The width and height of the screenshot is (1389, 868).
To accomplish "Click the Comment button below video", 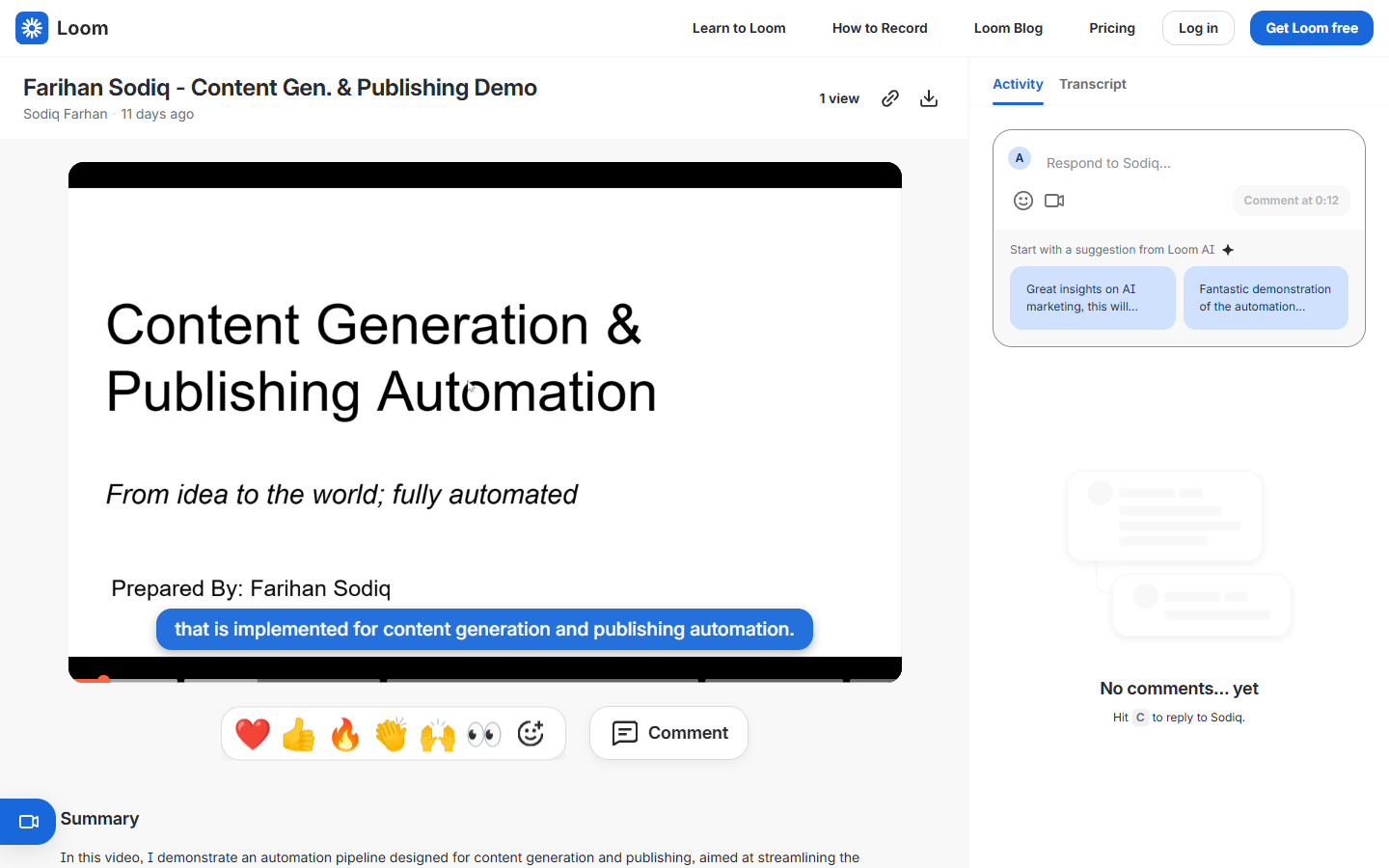I will point(668,733).
